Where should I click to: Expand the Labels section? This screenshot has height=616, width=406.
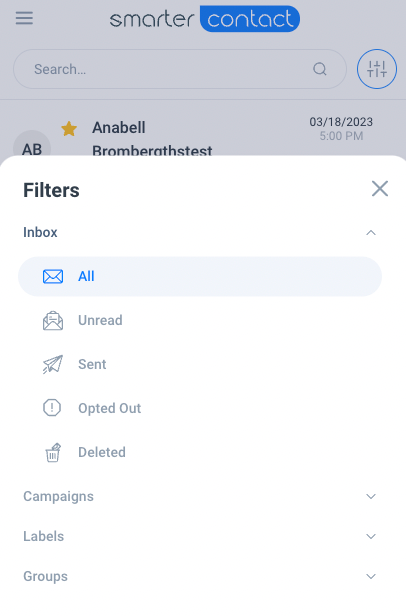click(200, 536)
